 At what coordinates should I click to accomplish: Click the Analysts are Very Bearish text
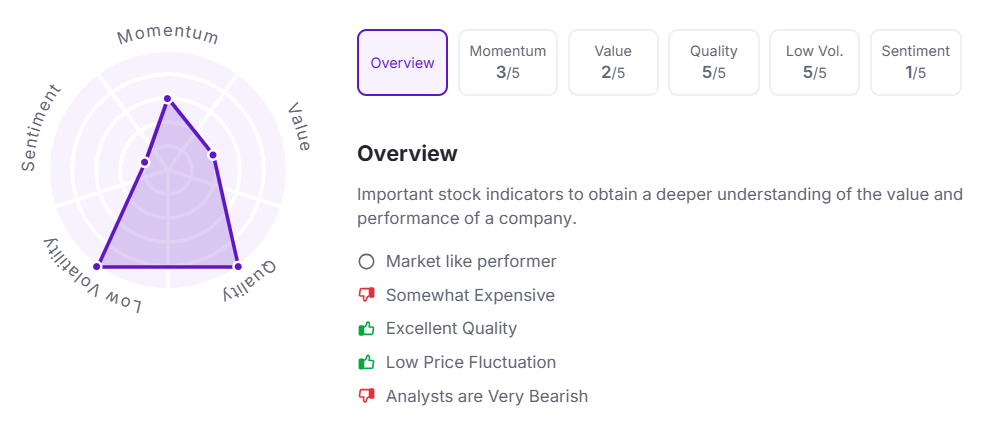pyautogui.click(x=487, y=396)
